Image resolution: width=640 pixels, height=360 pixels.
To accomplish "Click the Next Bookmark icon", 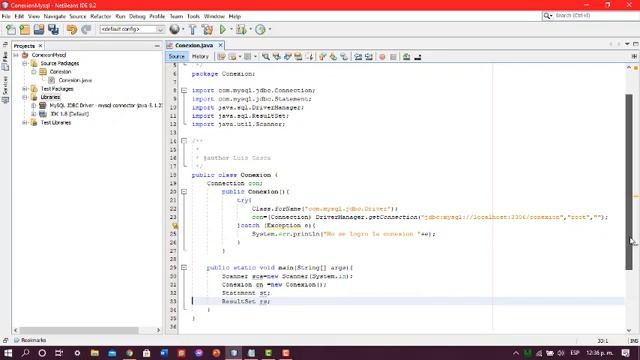I will [x=333, y=57].
